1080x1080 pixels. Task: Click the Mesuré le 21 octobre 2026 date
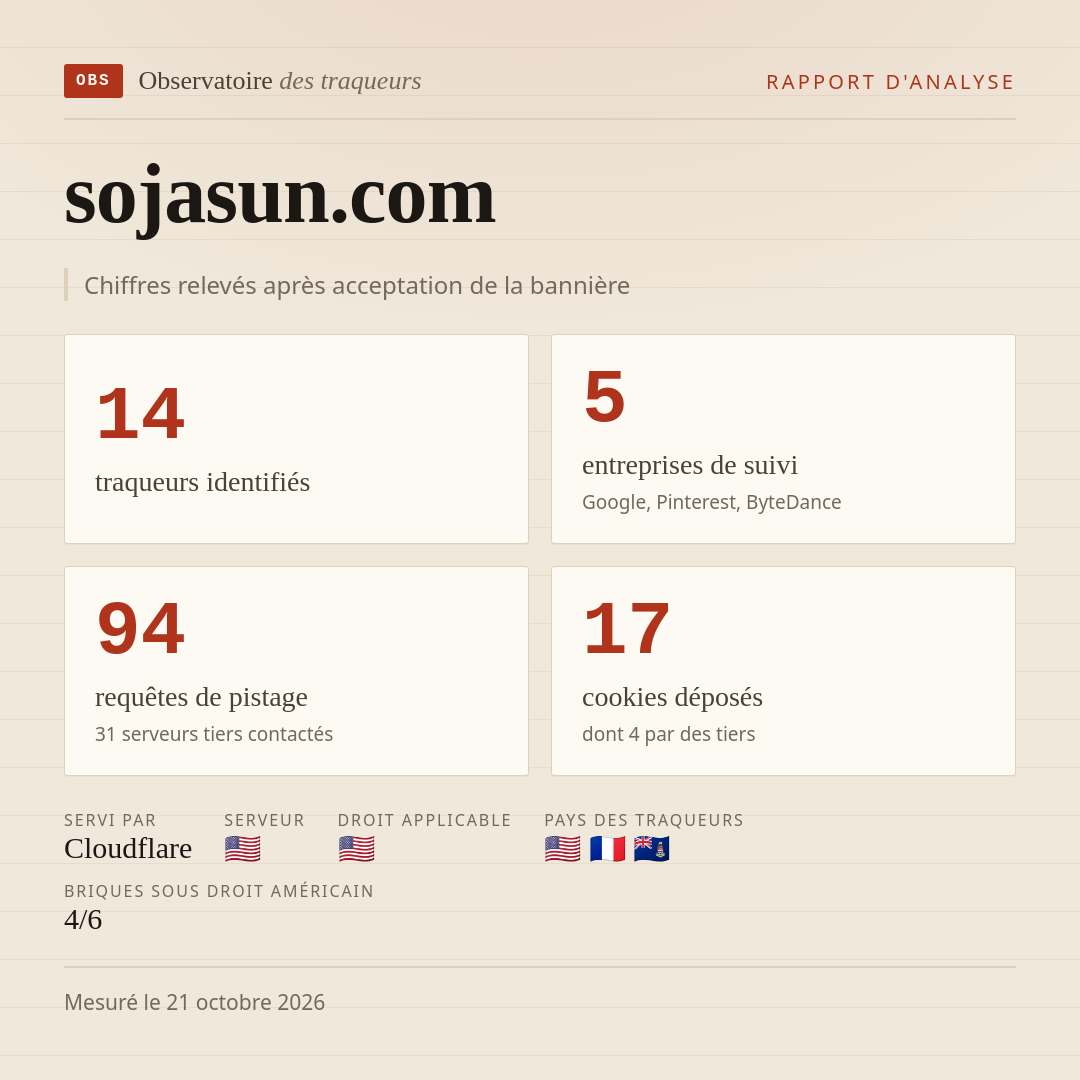[x=194, y=1002]
